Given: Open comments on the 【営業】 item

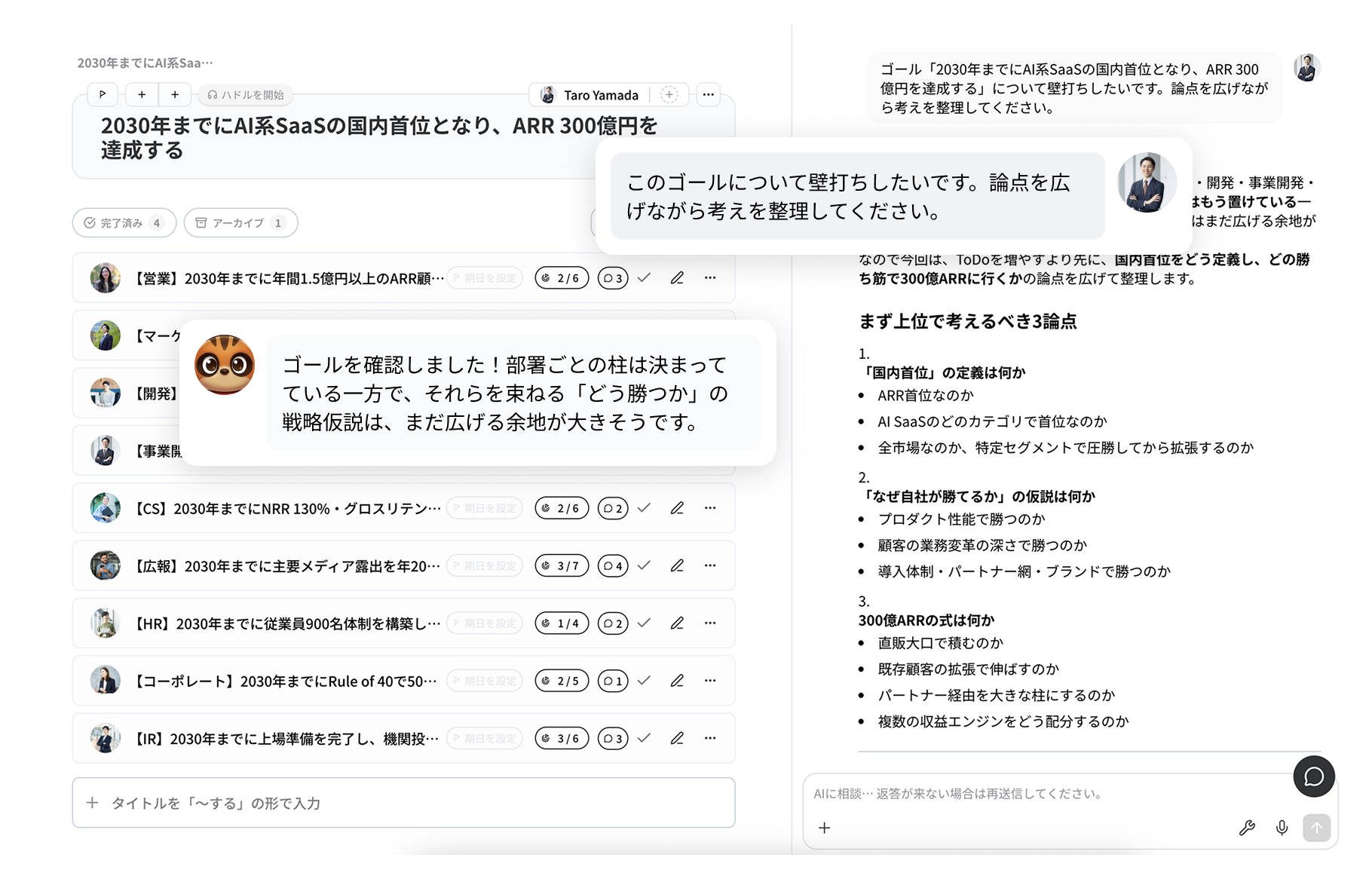Looking at the screenshot, I should 613,278.
